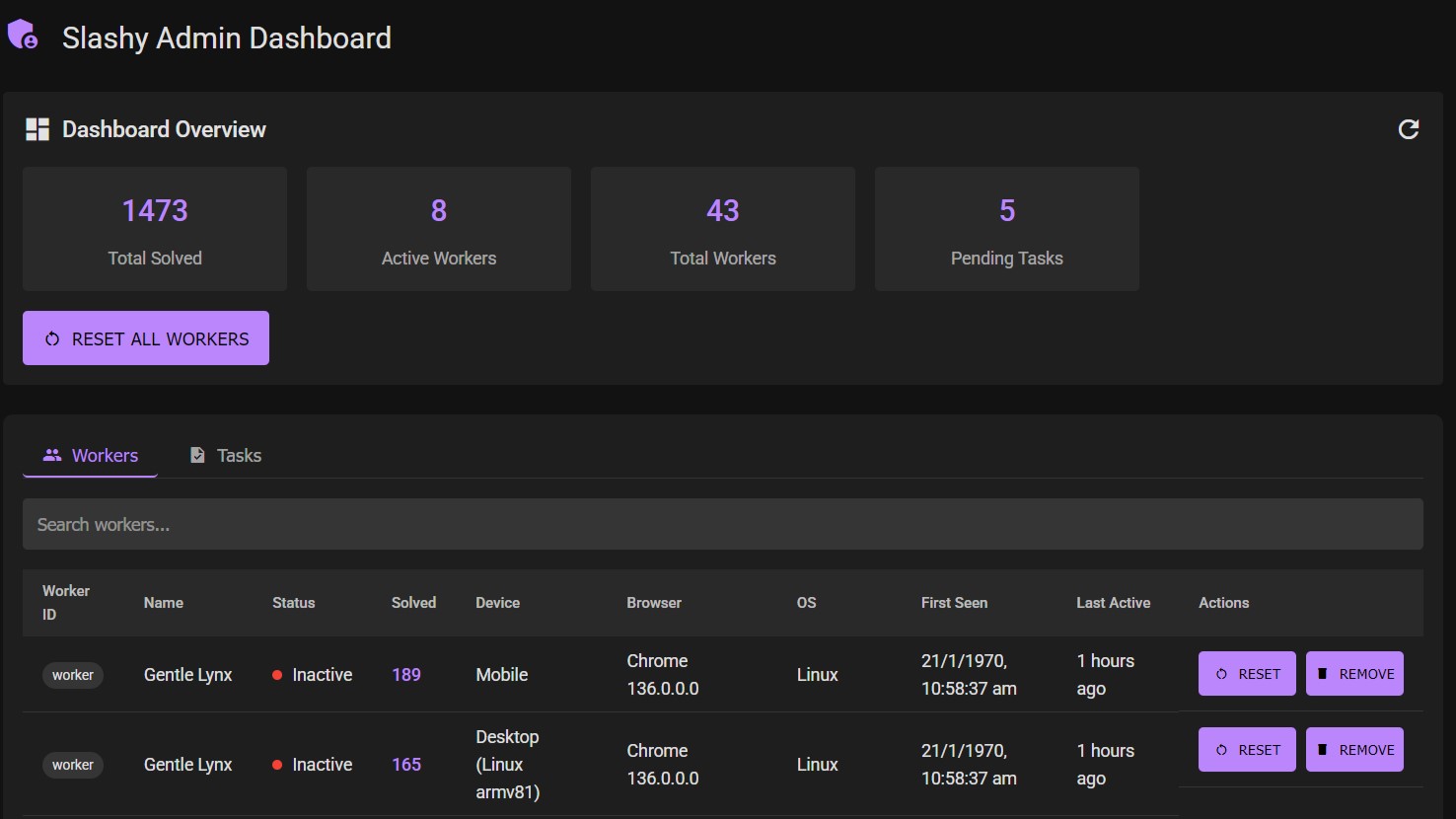
Task: Click the 5 Pending Tasks card
Action: pos(1007,229)
